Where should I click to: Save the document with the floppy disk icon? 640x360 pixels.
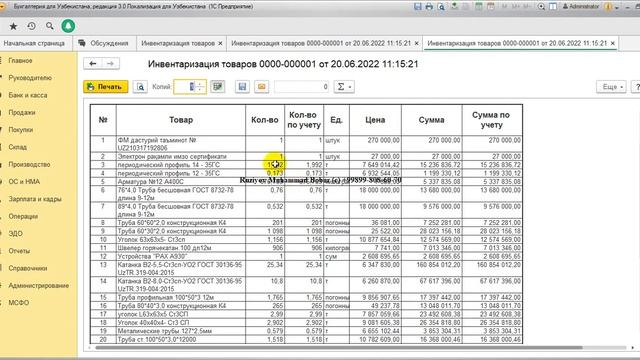242,87
